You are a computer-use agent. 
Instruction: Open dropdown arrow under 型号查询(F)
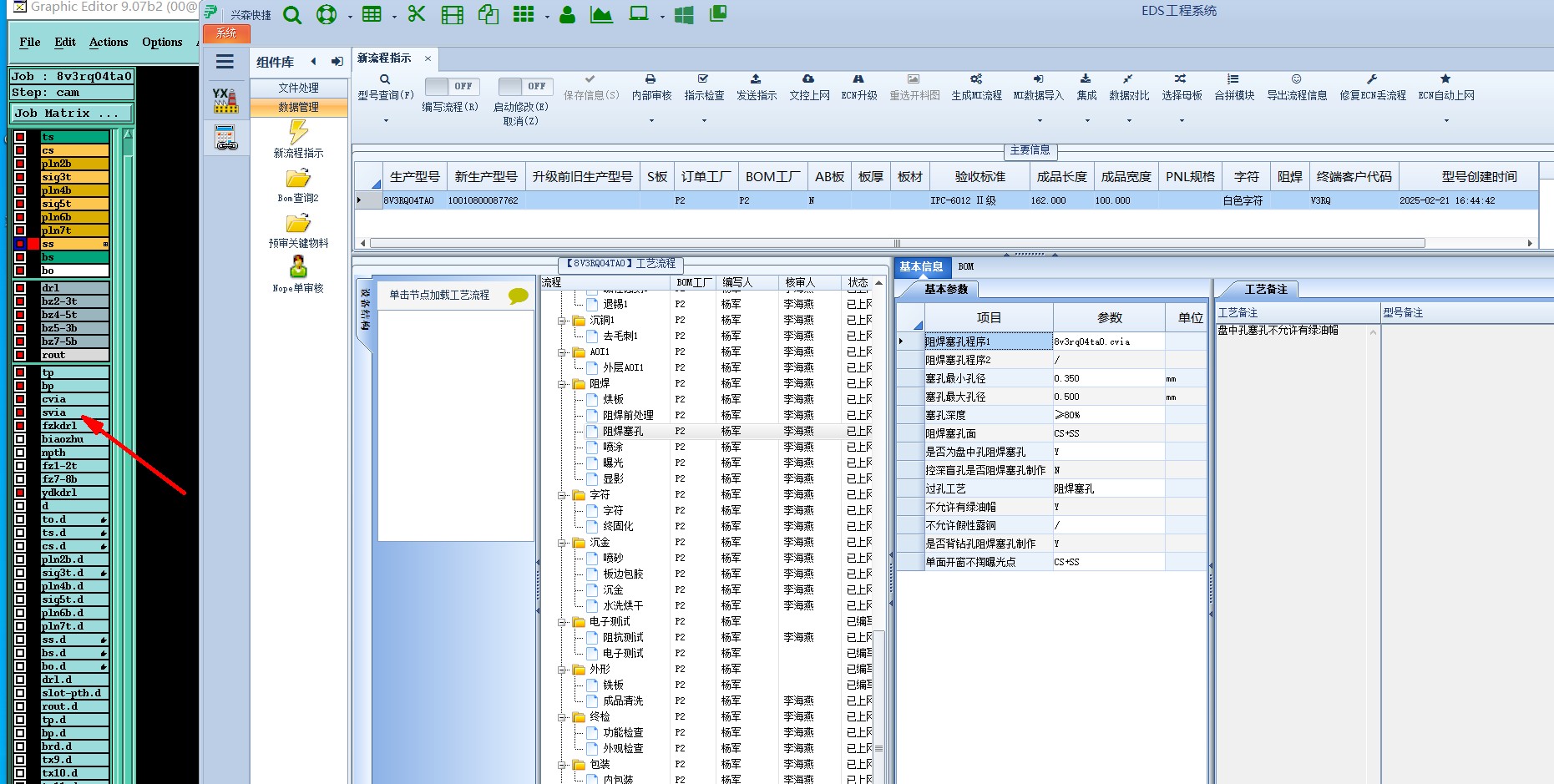pyautogui.click(x=386, y=121)
